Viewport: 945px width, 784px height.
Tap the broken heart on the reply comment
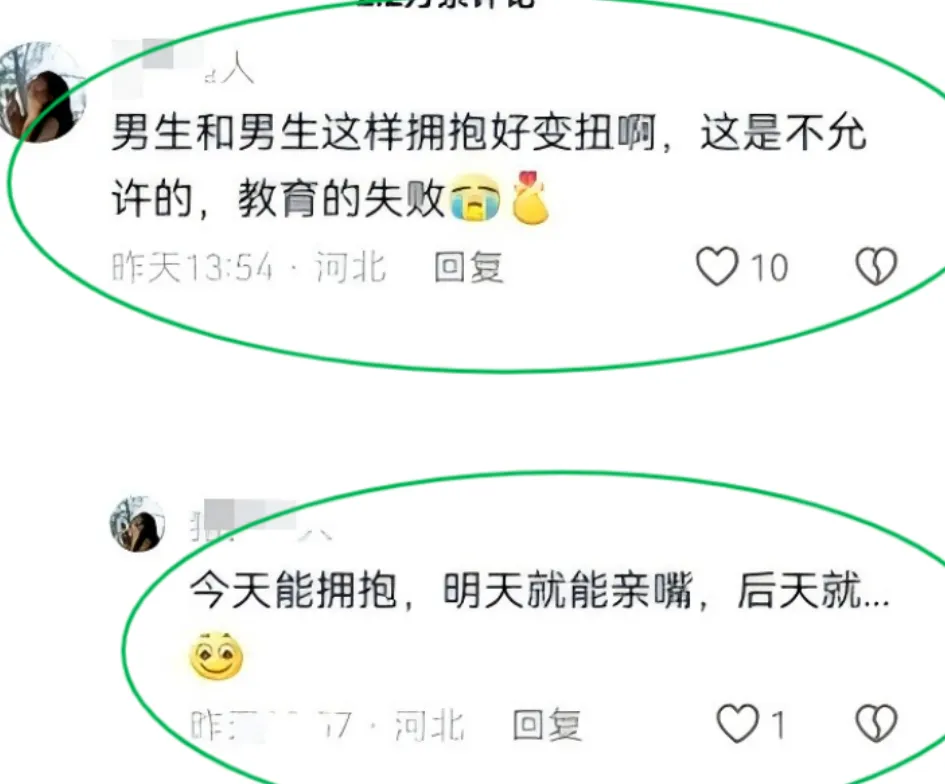click(x=876, y=723)
